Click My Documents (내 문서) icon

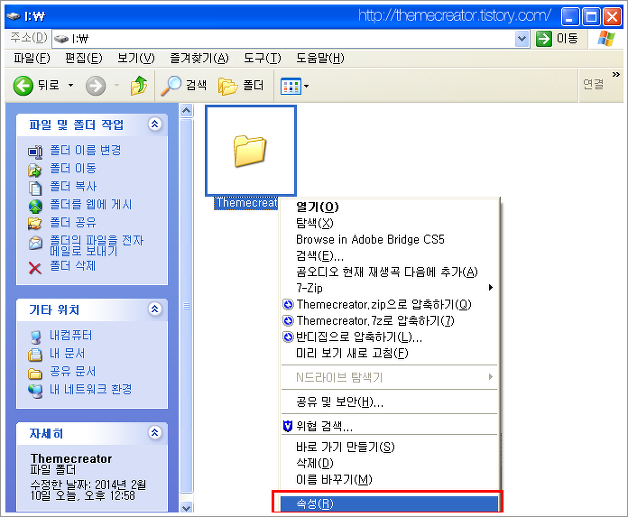(x=35, y=354)
